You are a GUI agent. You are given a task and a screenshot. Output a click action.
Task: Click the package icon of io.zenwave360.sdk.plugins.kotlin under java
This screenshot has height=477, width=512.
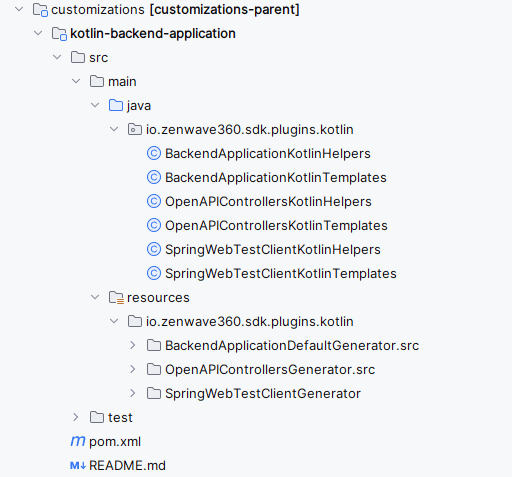[135, 129]
